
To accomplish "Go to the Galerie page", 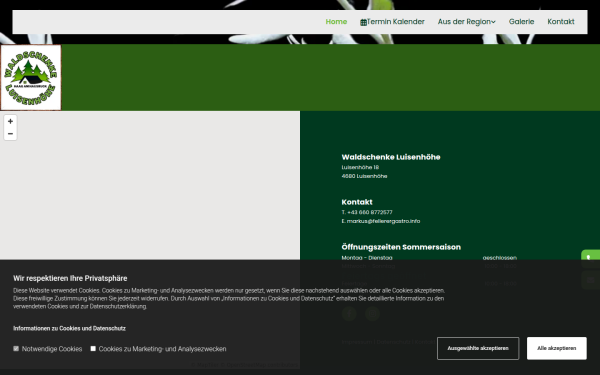I will click(521, 22).
